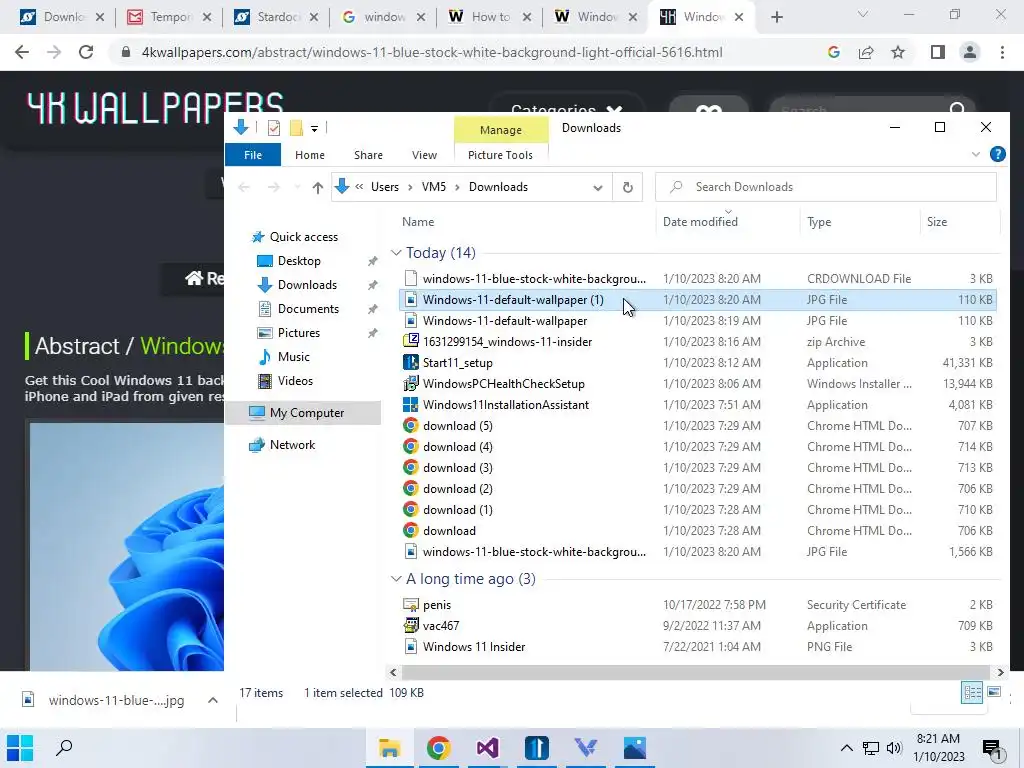Sort by Date modified column header
Screen dimensions: 1024x768
click(x=700, y=221)
